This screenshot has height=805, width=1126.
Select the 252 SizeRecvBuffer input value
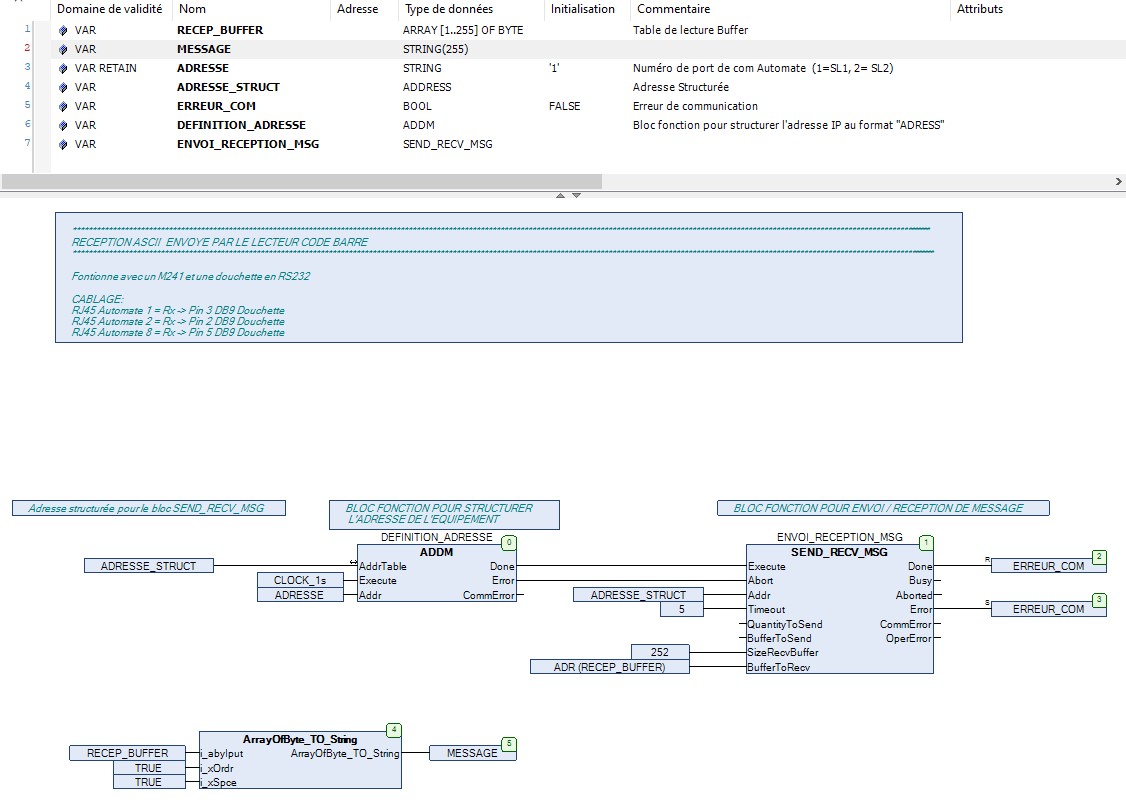click(659, 652)
